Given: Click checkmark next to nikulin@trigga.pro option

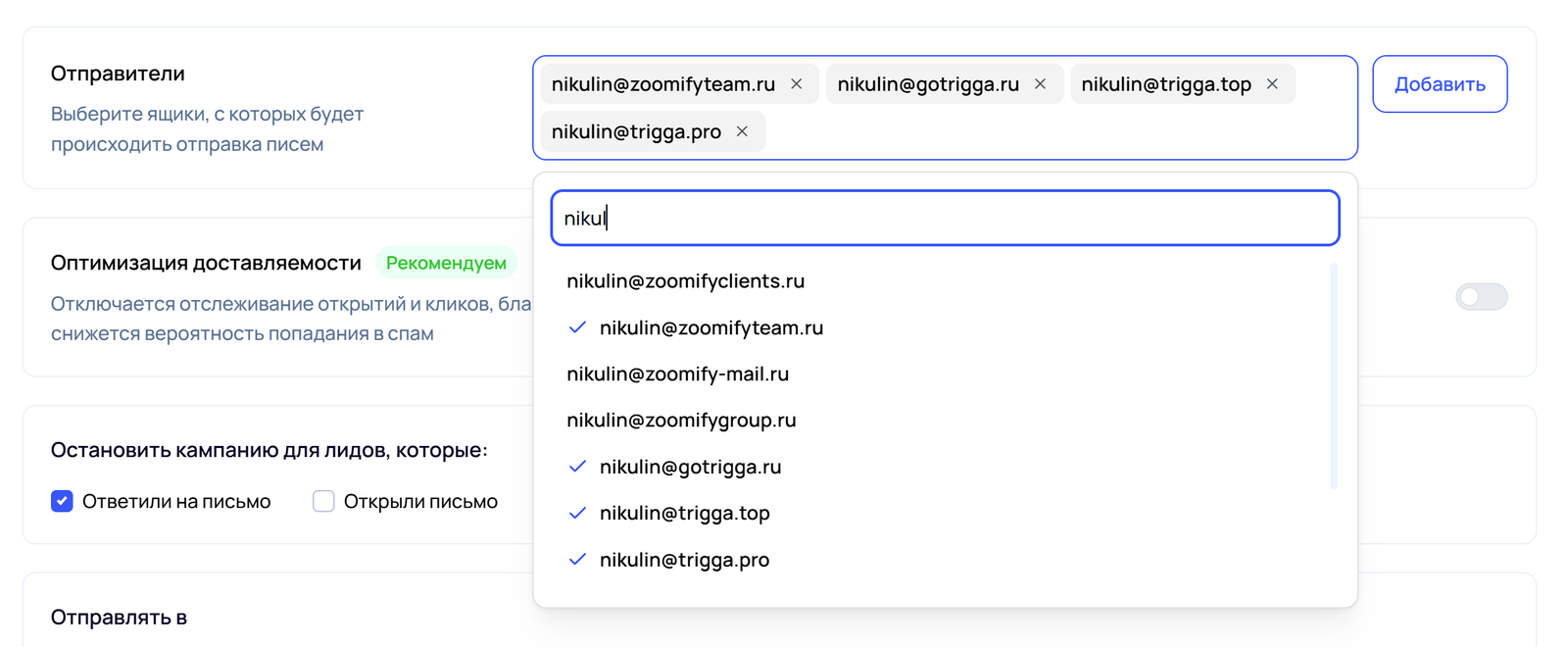Looking at the screenshot, I should (577, 560).
